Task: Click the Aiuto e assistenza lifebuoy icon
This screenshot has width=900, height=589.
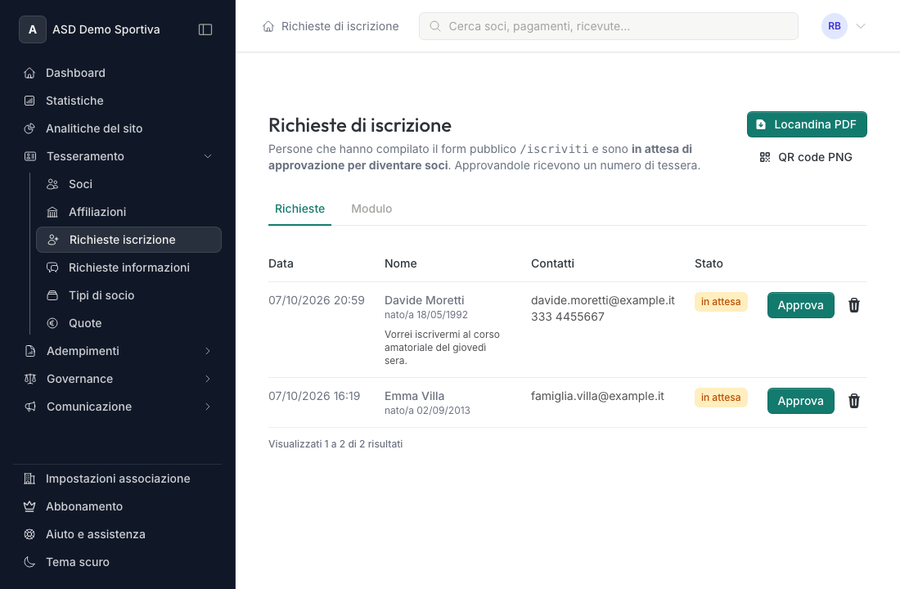Action: click(29, 534)
